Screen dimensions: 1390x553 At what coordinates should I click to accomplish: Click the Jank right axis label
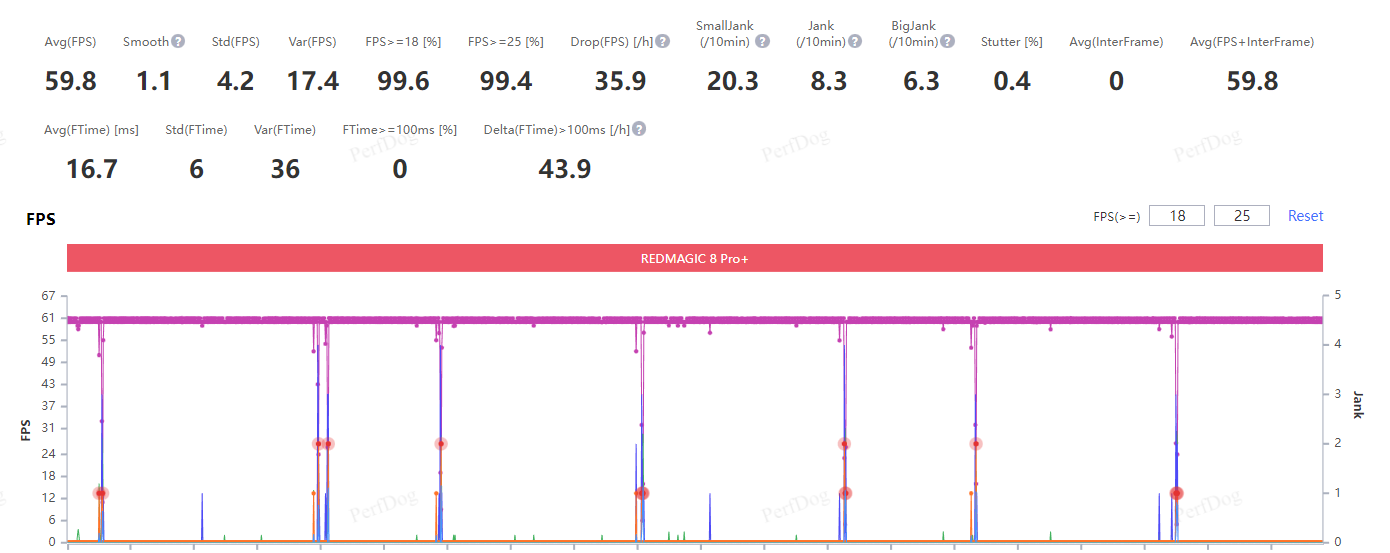pyautogui.click(x=1358, y=404)
